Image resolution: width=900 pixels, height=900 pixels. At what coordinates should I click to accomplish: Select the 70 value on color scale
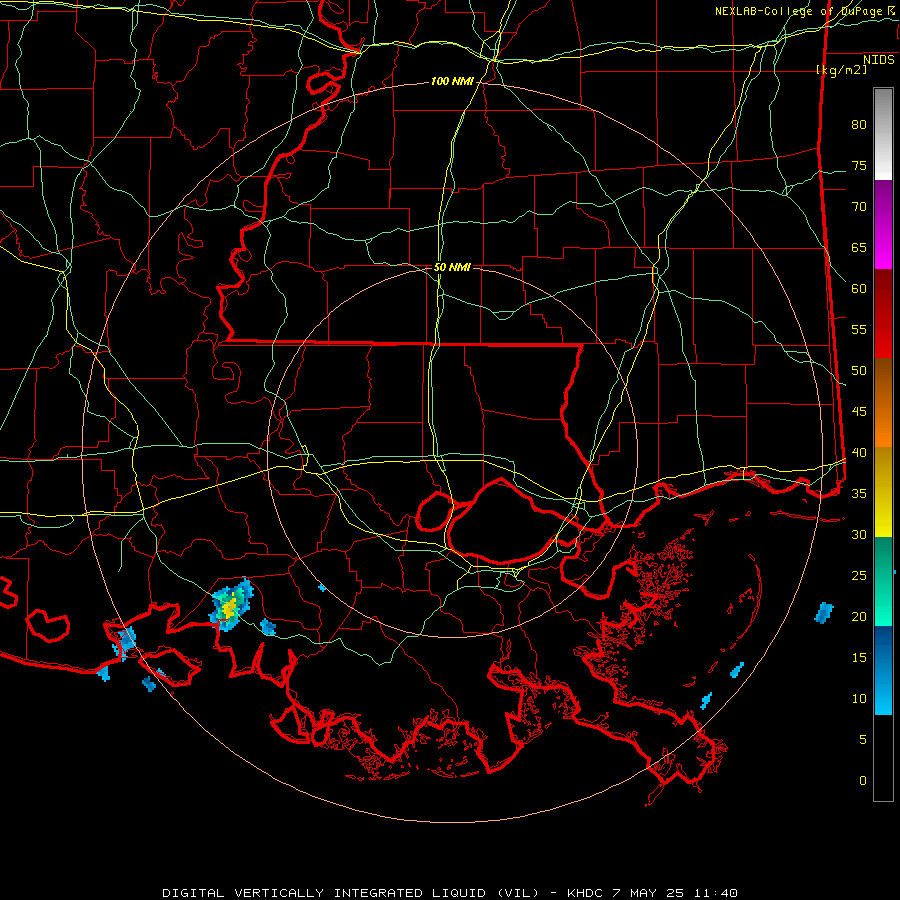(x=859, y=207)
